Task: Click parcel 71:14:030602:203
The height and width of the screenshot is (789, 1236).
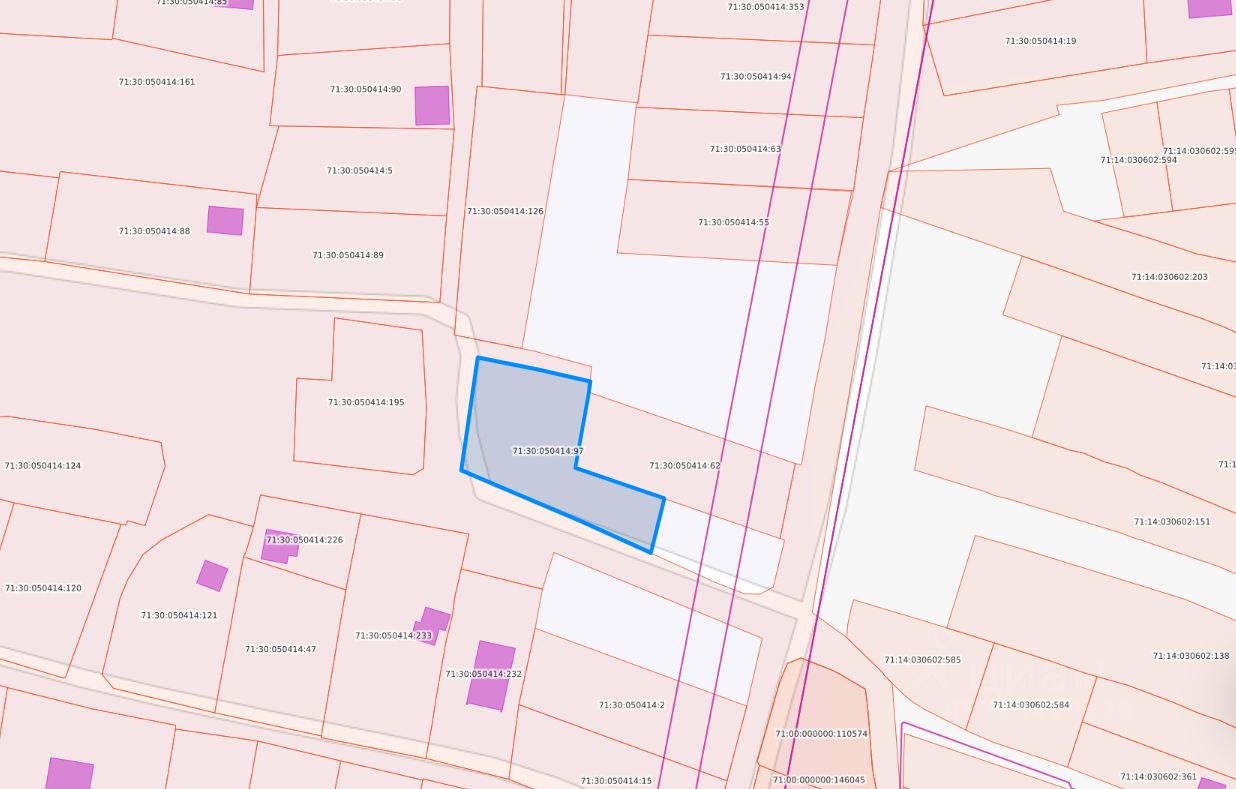Action: coord(1169,277)
